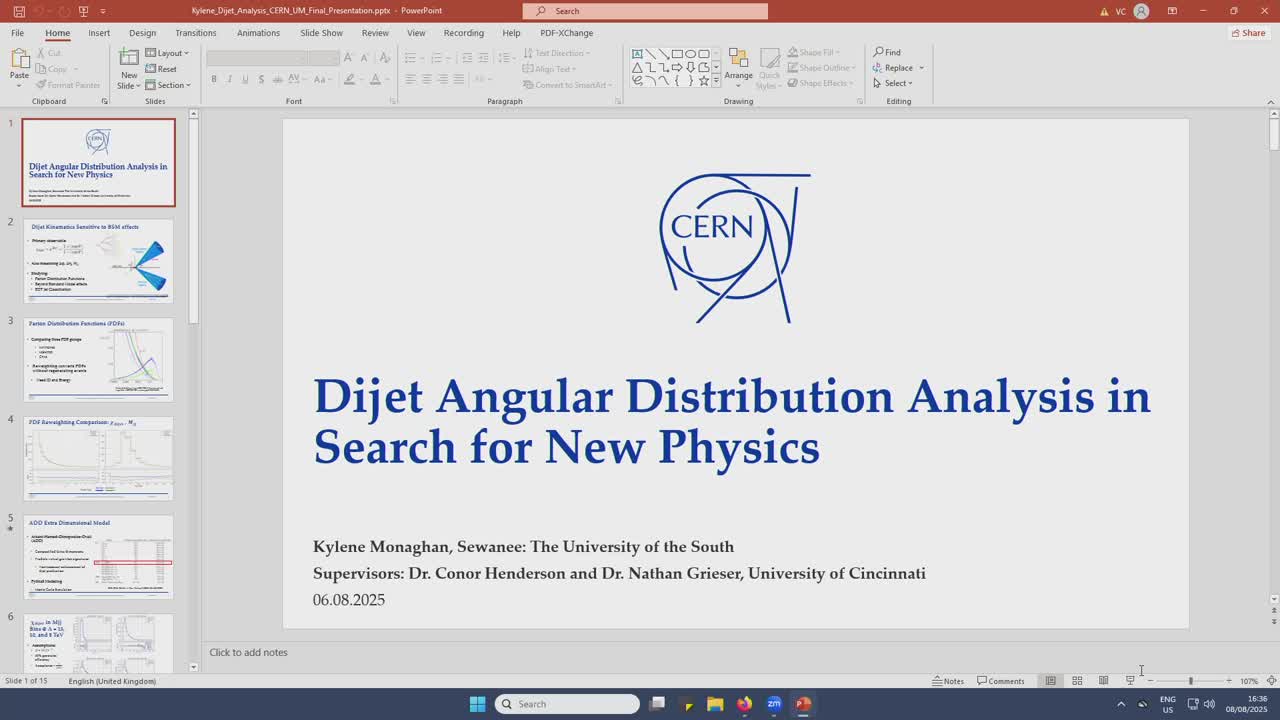
Task: Click the Save icon in title bar
Action: 19,11
